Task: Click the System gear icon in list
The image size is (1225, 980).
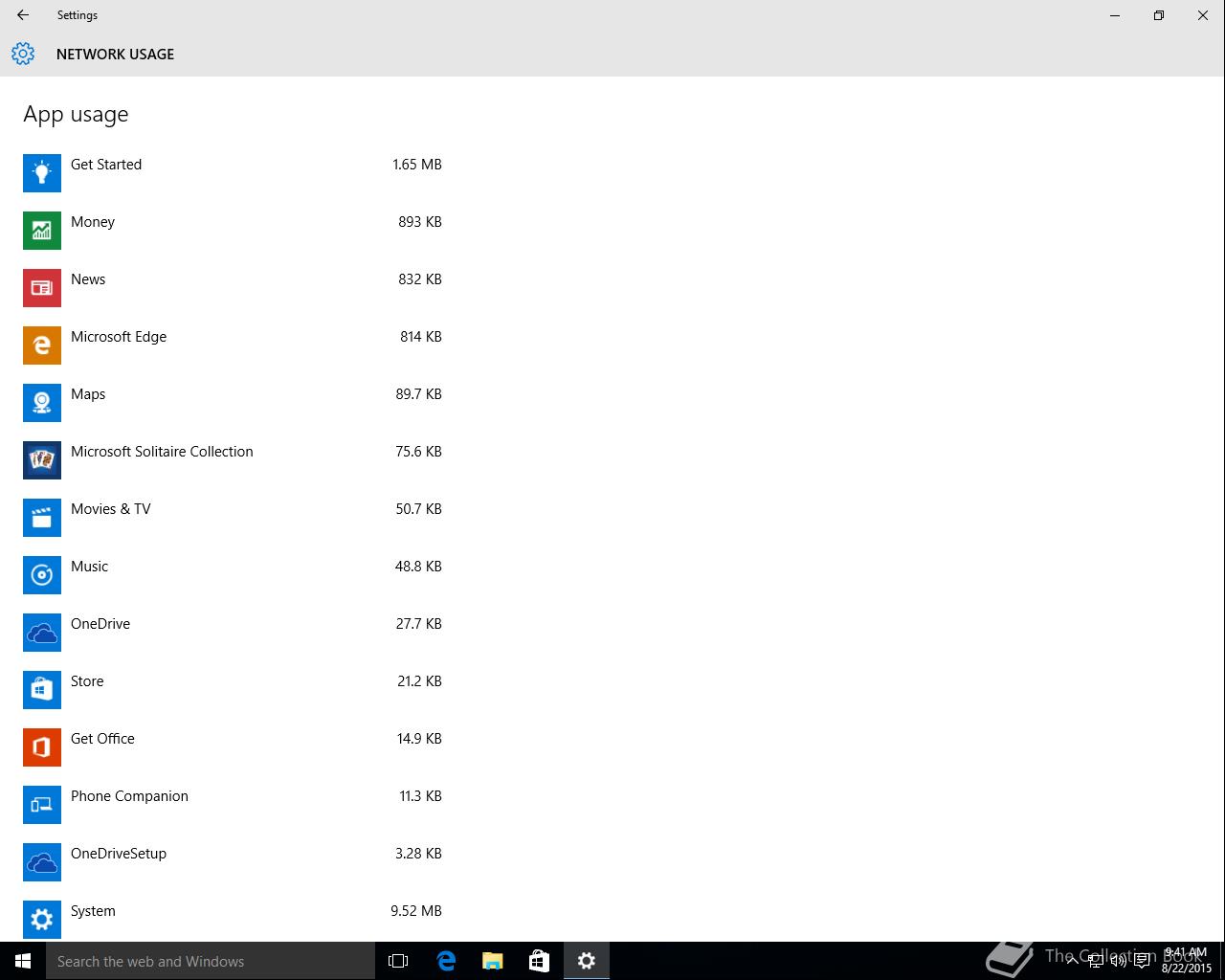Action: (42, 919)
